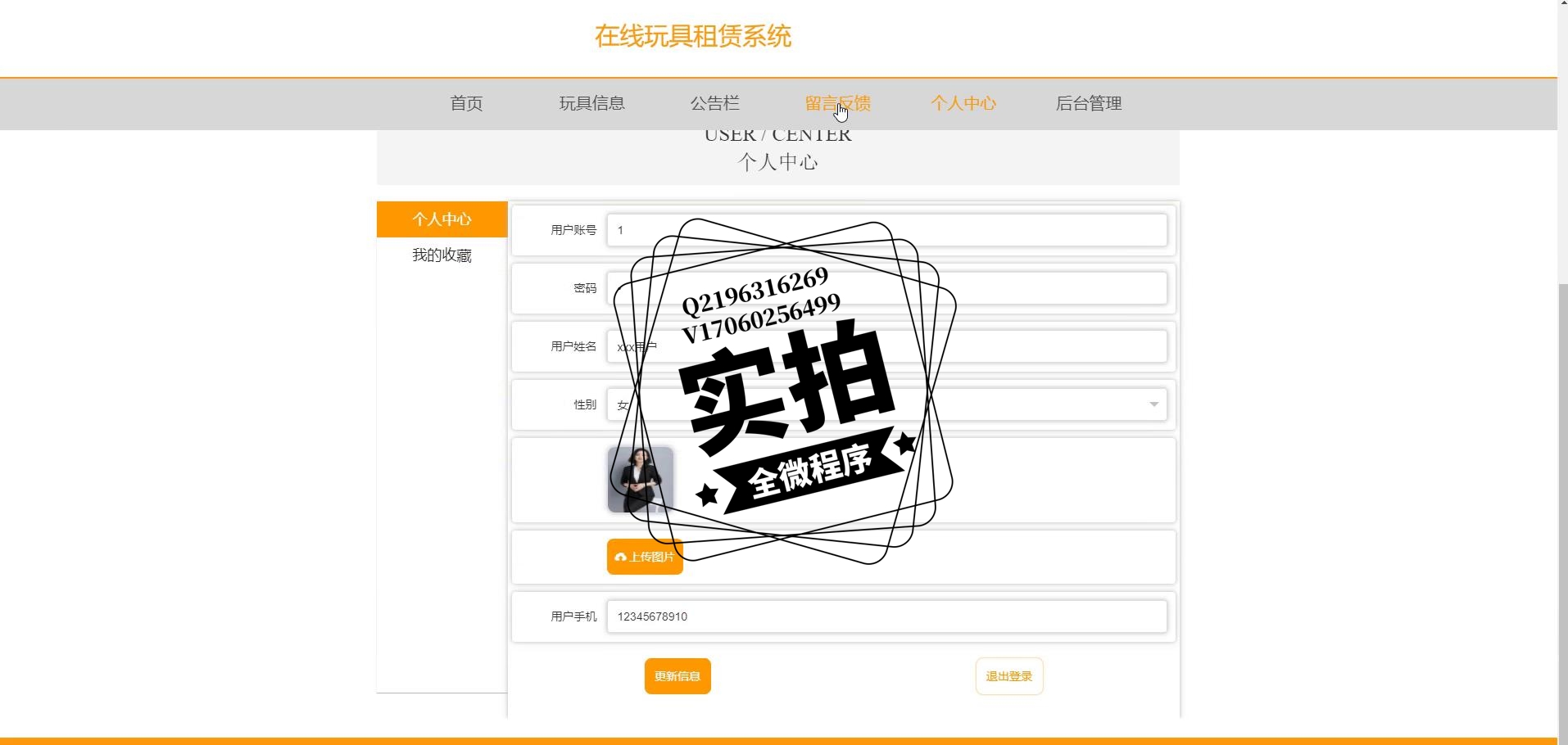Viewport: 1568px width, 745px height.
Task: Click the 在线玩具租赁系统 site title
Action: 693,36
